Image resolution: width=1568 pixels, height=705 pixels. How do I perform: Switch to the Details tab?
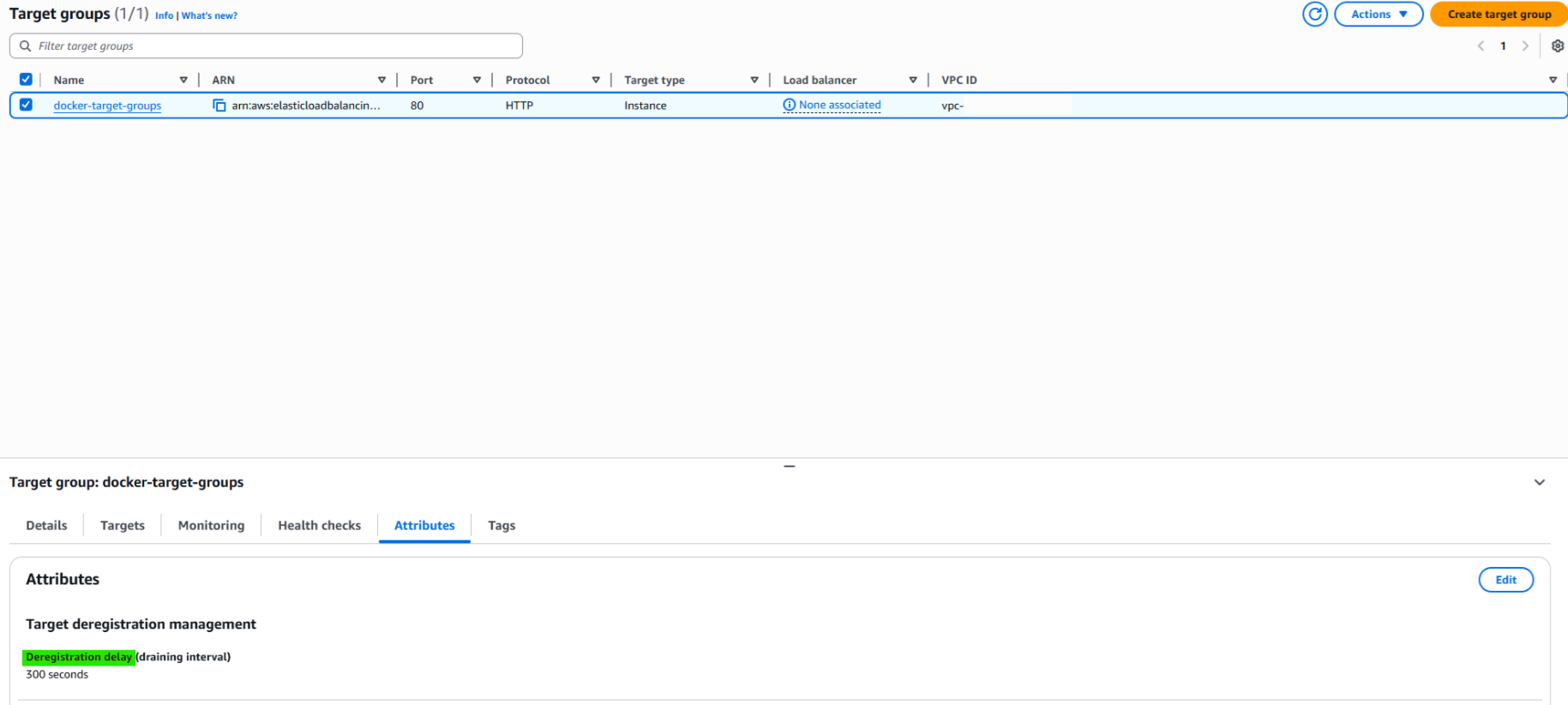pos(46,526)
